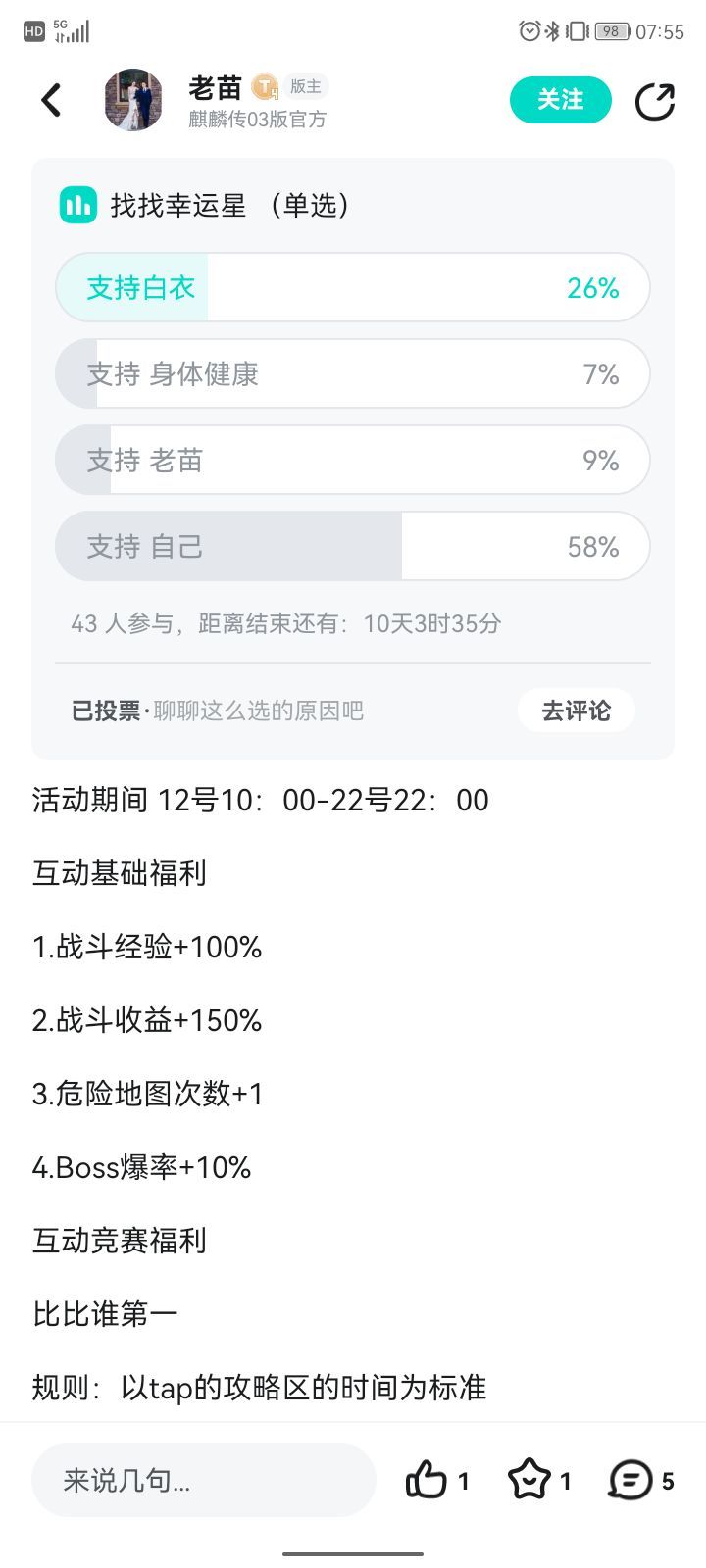The image size is (706, 1568).
Task: Select poll option 支持 自己
Action: pos(353,546)
